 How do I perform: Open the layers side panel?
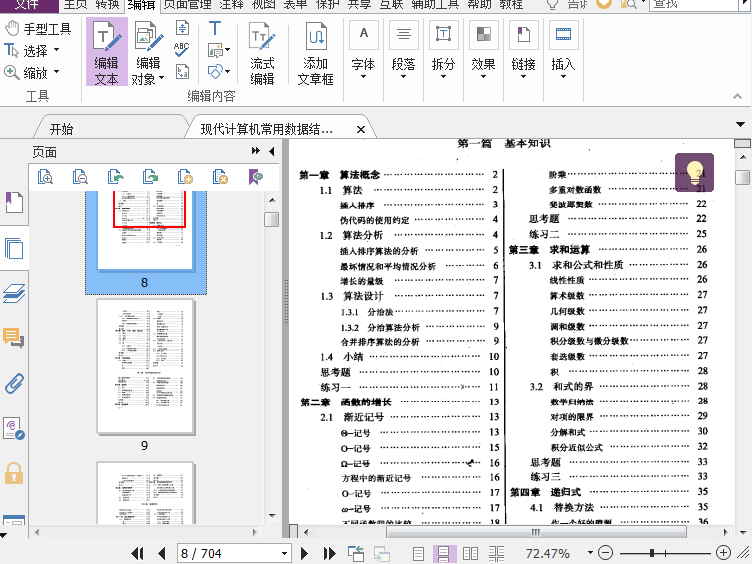tap(14, 293)
